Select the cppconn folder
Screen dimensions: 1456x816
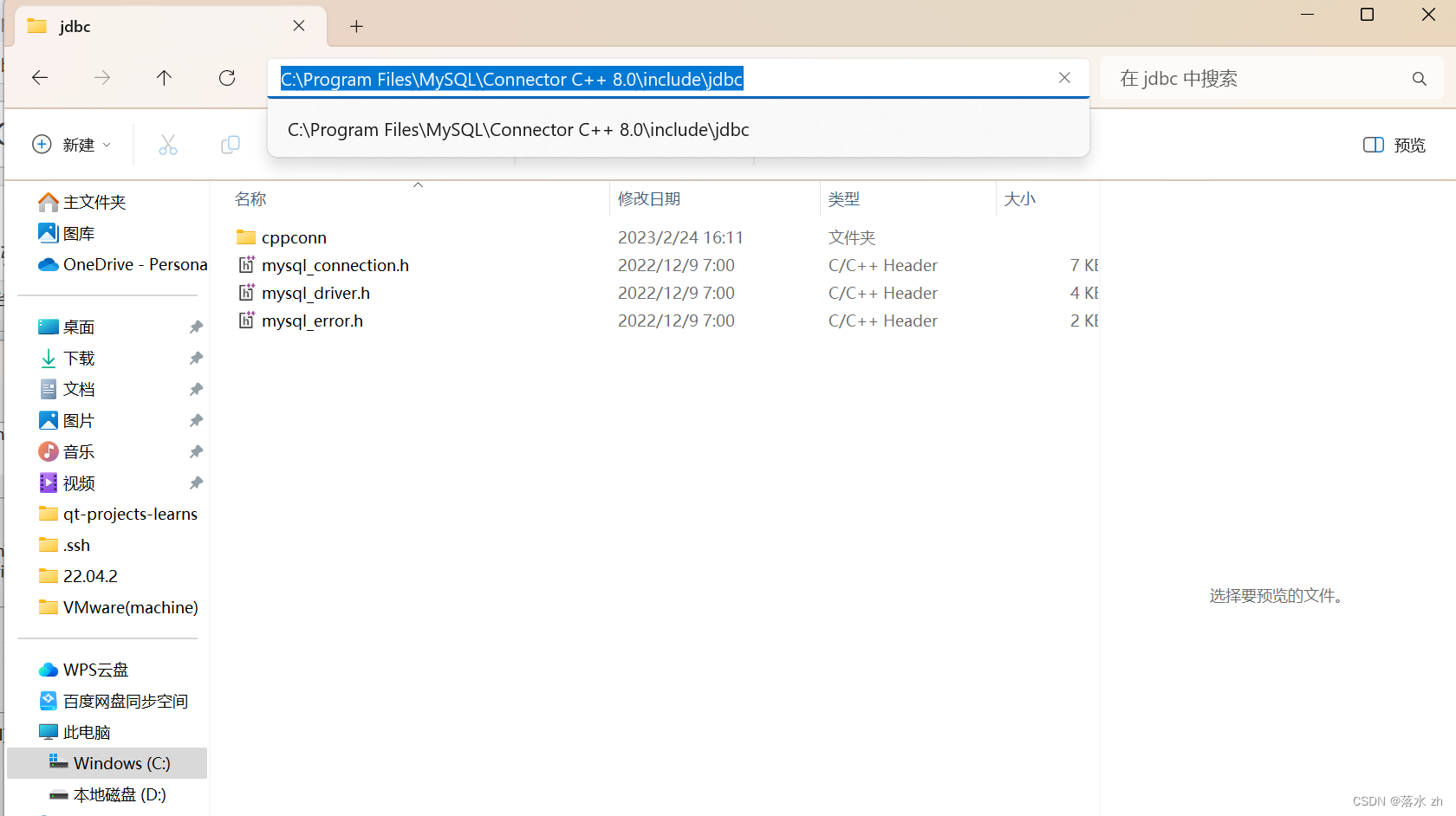[x=294, y=237]
